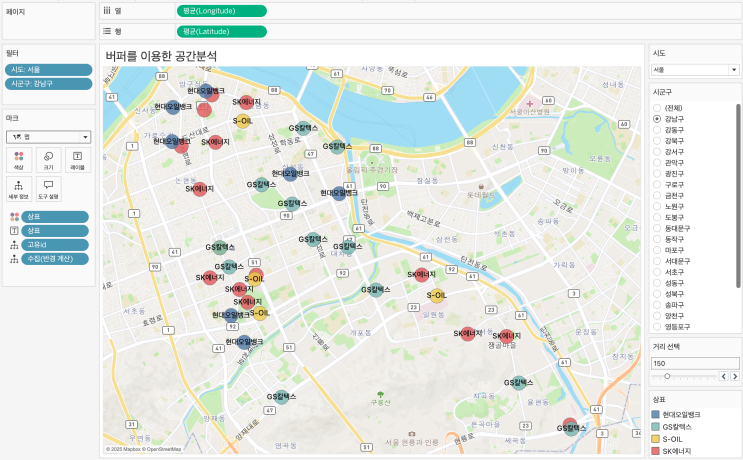Click the 버퍼를 이용한 공간분석 sheet title
Viewport: 743px width, 460px height.
161,56
